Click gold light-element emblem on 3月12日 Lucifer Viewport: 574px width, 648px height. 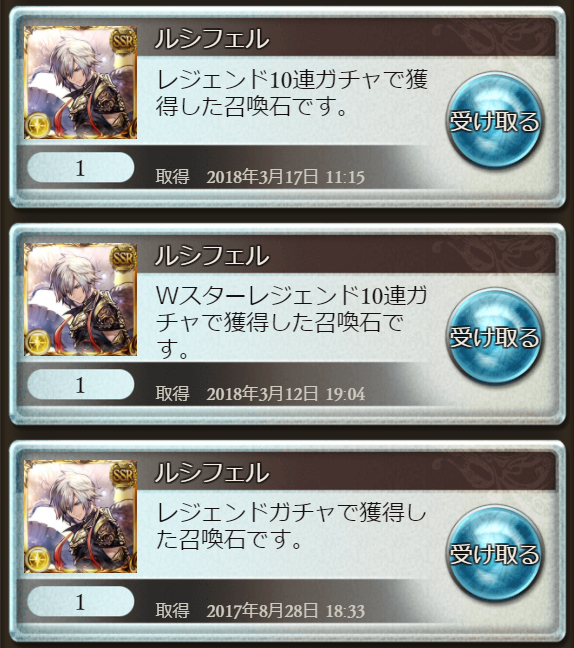pyautogui.click(x=38, y=342)
